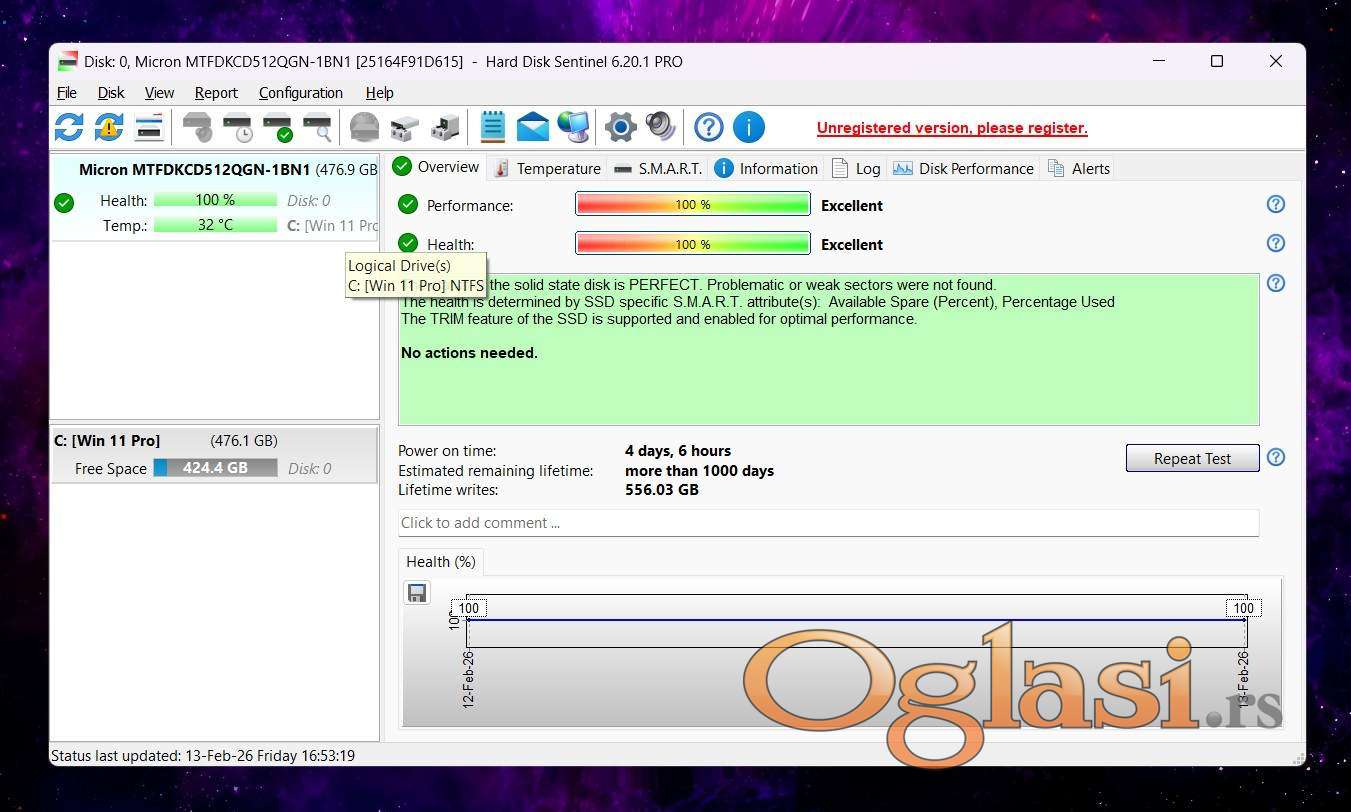Open settings via the gear toolbar icon

coord(621,127)
